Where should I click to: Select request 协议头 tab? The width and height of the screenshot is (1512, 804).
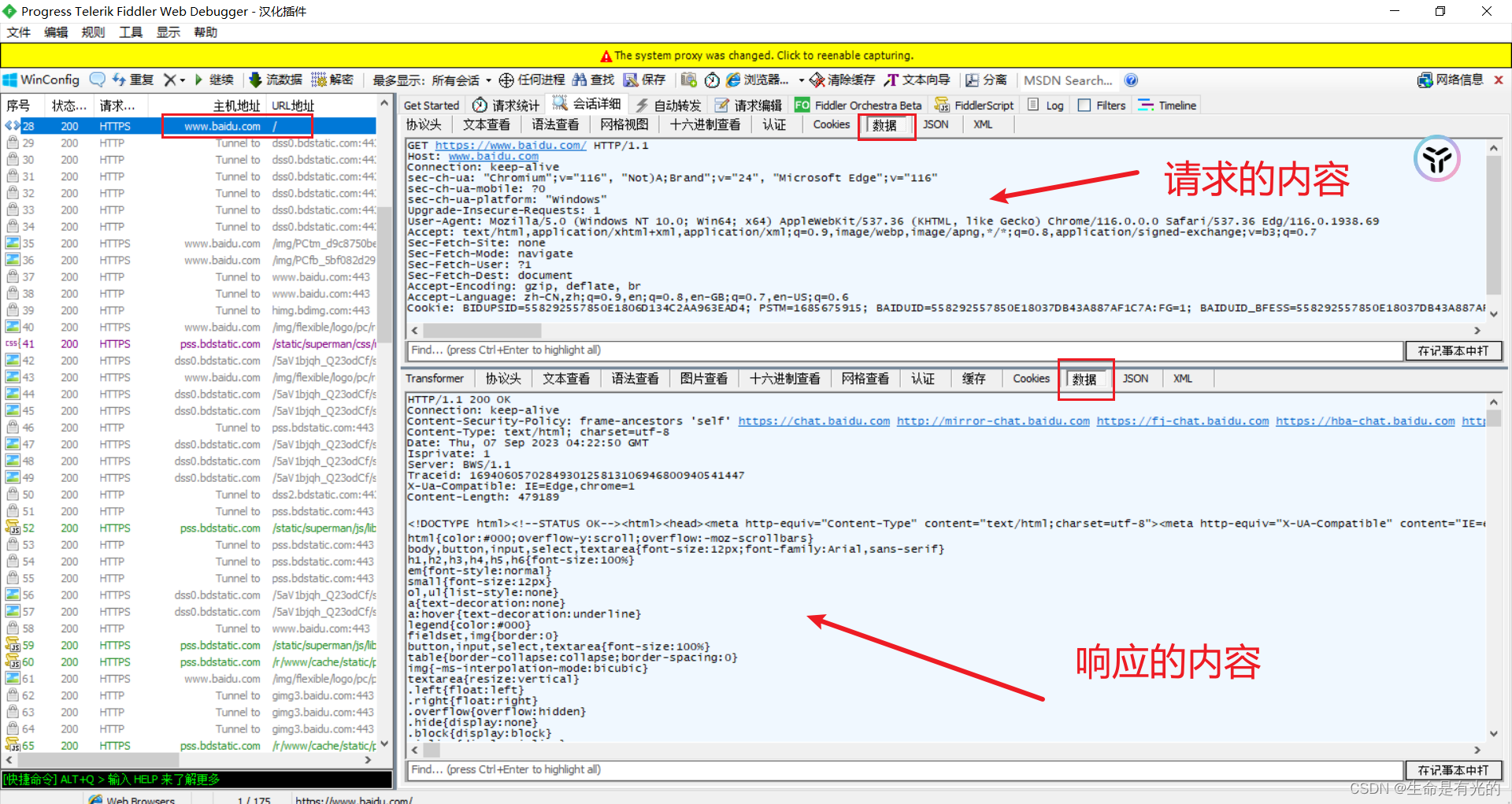tap(424, 124)
